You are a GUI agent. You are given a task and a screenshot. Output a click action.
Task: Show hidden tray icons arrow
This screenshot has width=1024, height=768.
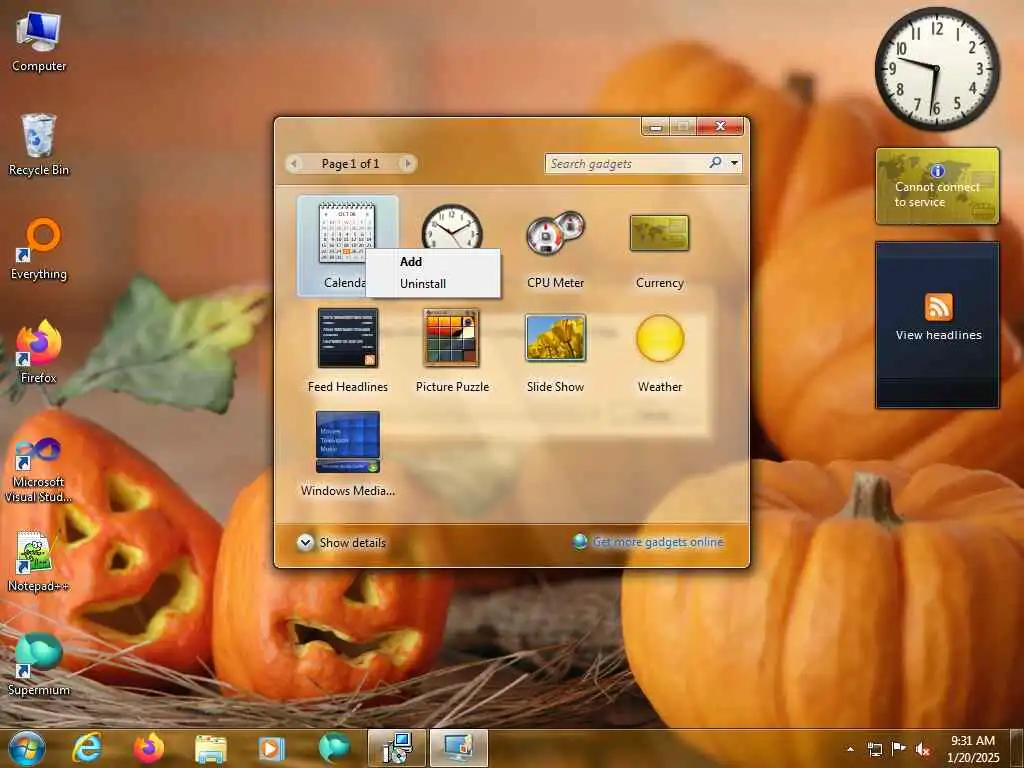point(850,749)
